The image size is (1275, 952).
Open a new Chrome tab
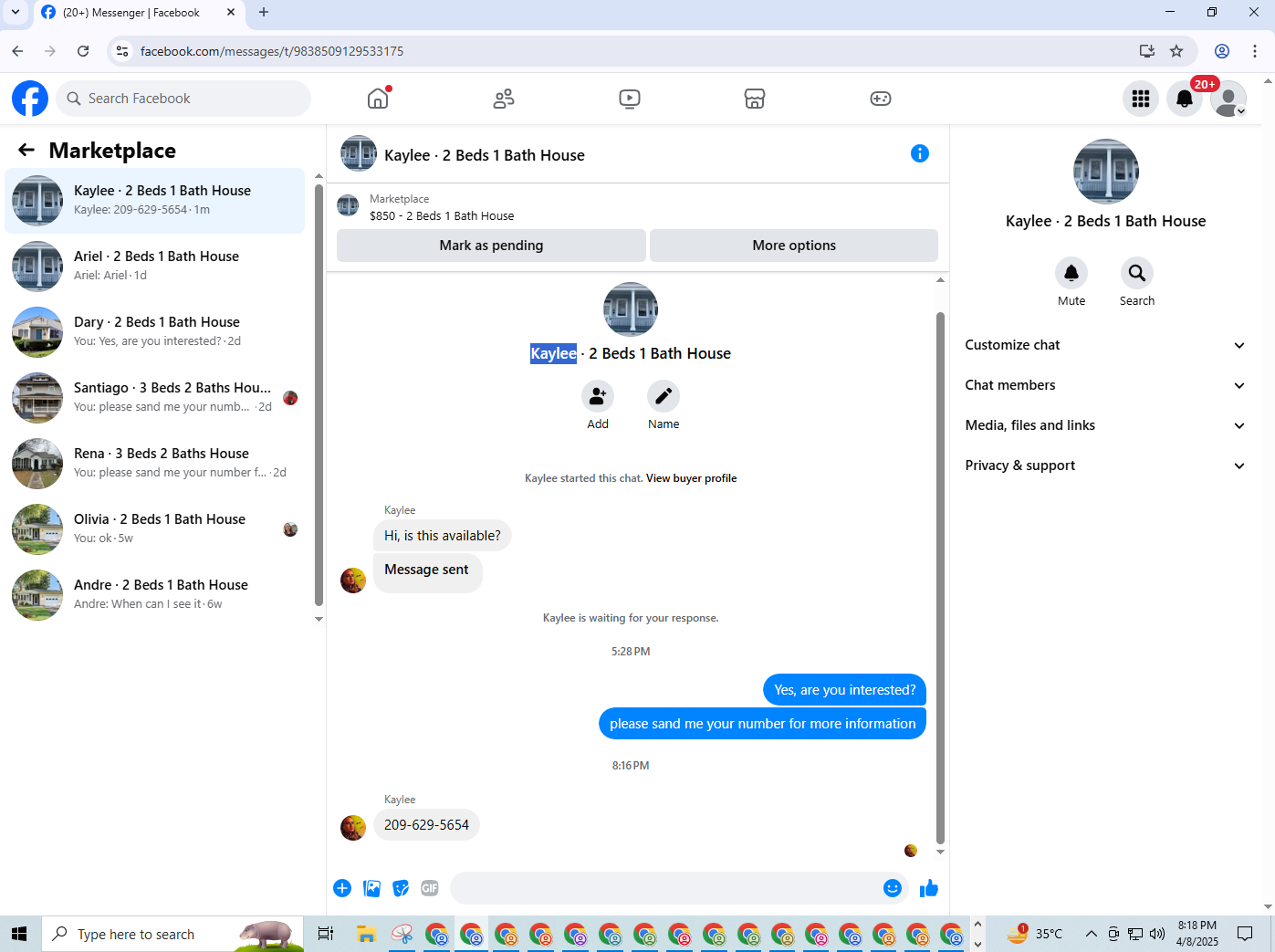pyautogui.click(x=264, y=12)
